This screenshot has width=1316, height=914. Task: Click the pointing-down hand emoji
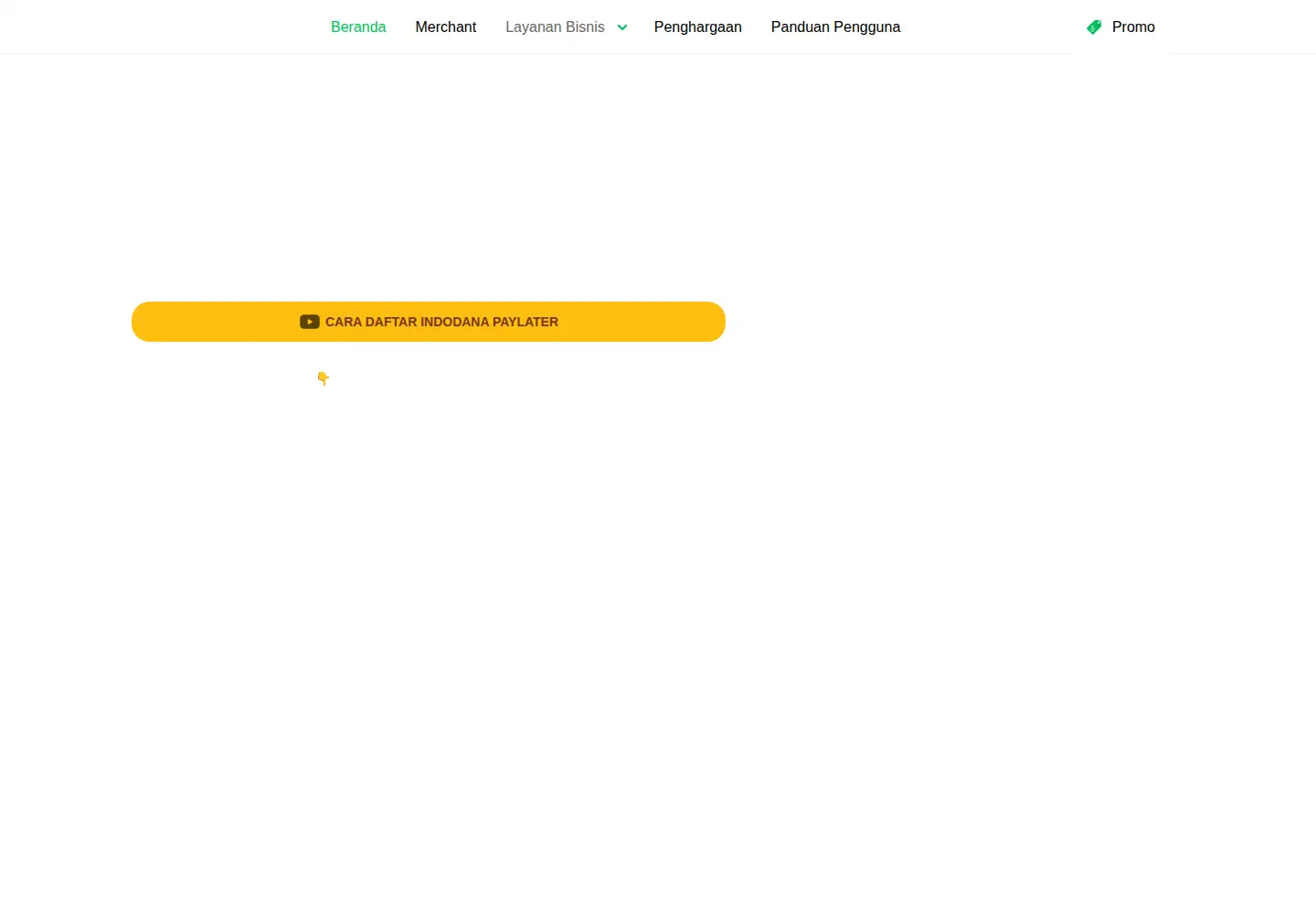click(x=323, y=378)
